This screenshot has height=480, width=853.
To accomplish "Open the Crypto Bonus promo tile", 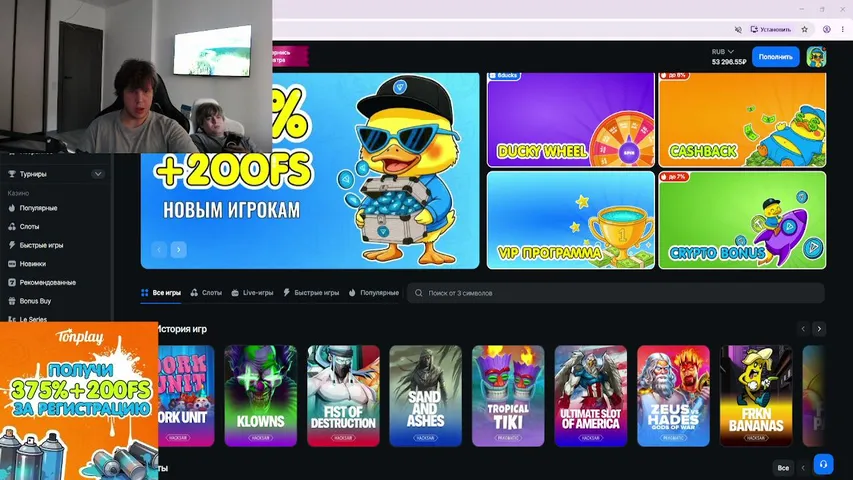I will (743, 220).
